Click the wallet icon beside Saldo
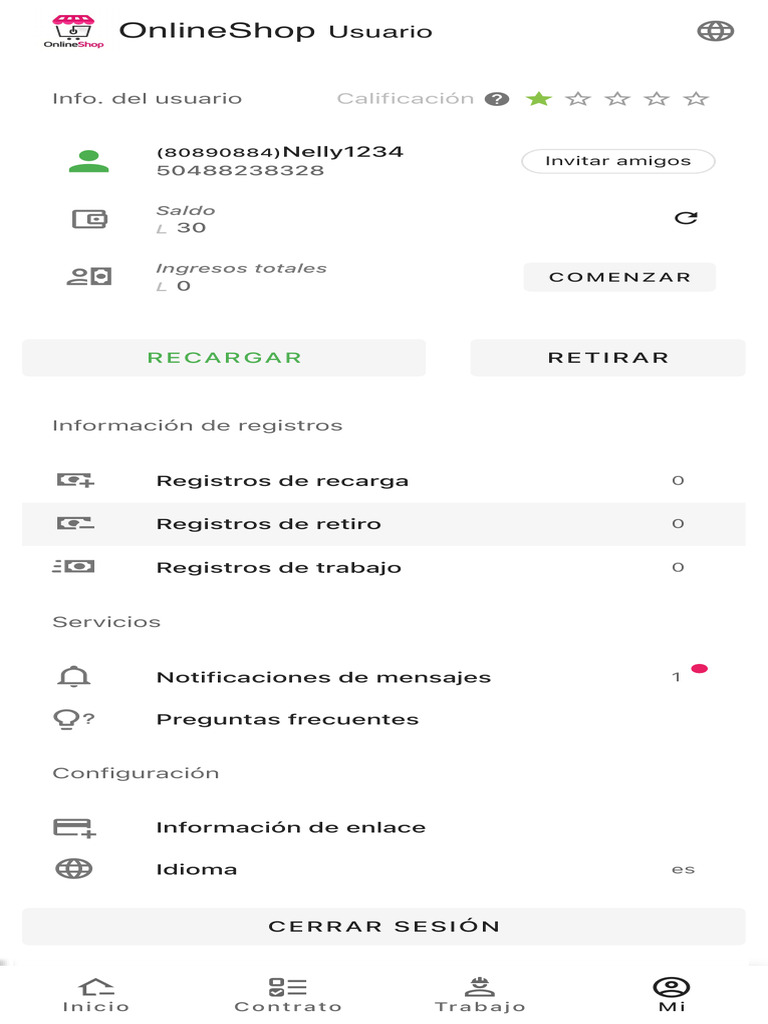The height and width of the screenshot is (1024, 768). pyautogui.click(x=89, y=219)
